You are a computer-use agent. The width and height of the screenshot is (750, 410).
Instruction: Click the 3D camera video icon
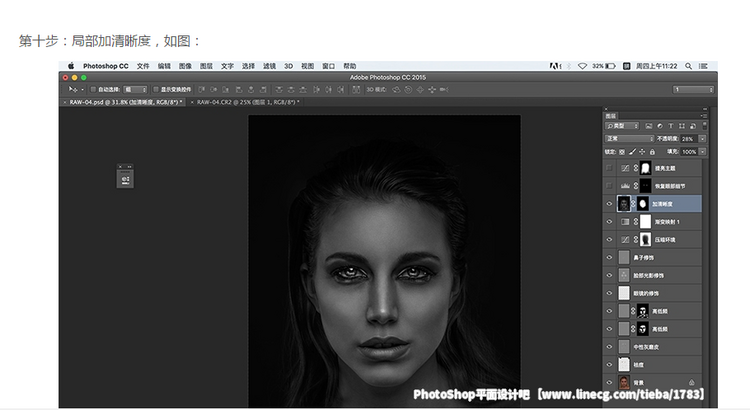tap(446, 89)
